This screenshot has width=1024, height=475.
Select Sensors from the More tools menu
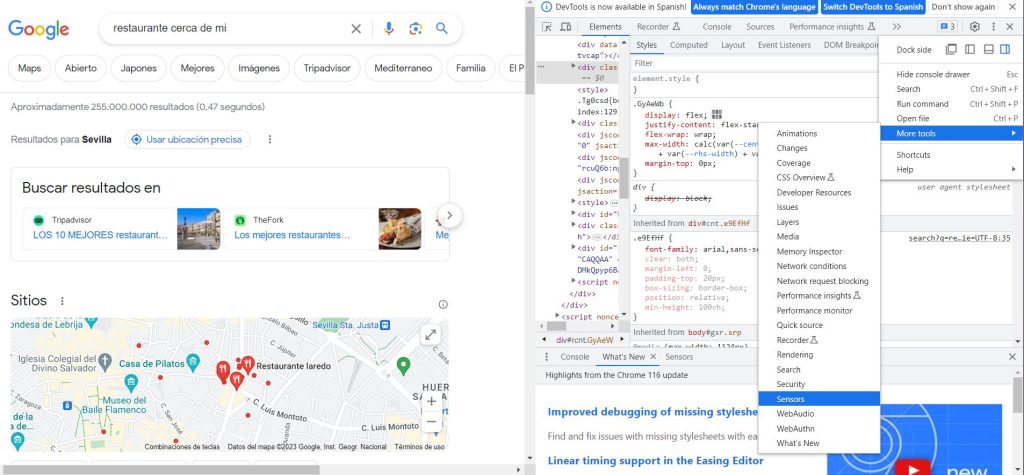pyautogui.click(x=819, y=399)
